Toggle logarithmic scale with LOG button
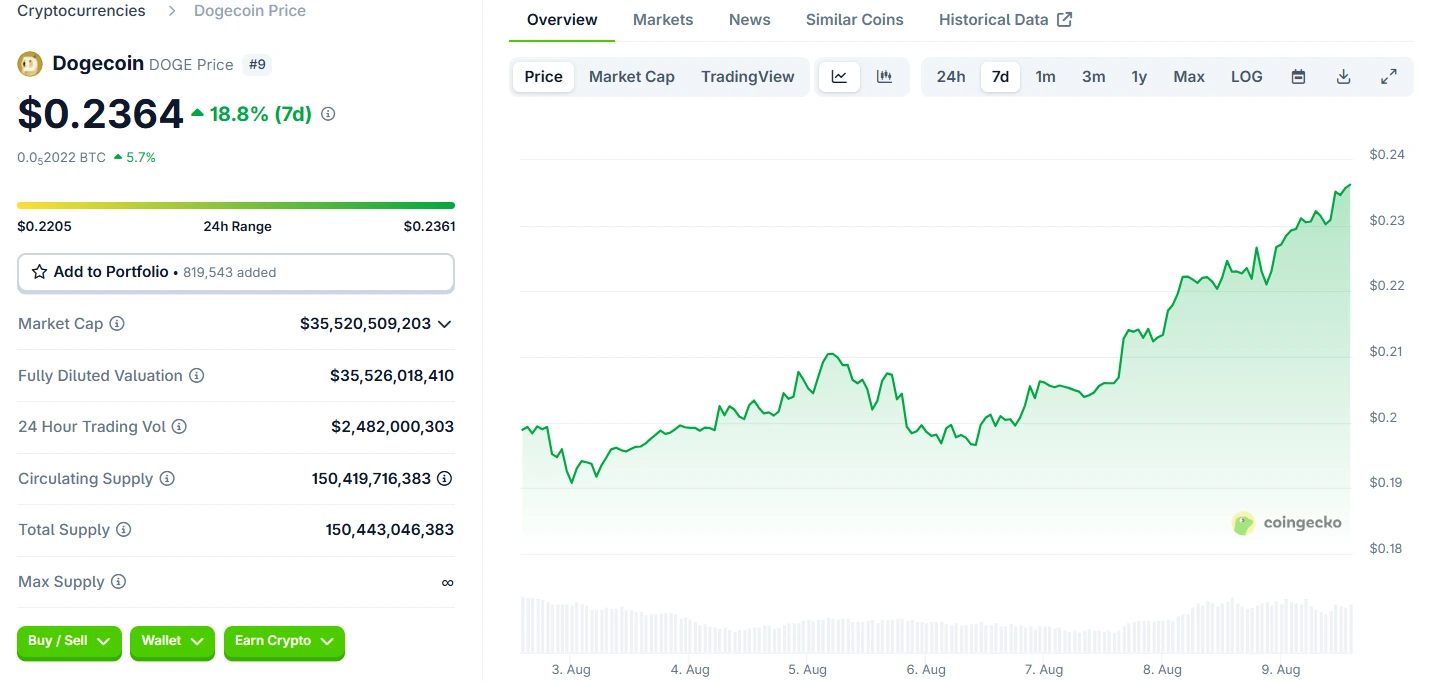This screenshot has height=681, width=1441. (1246, 76)
